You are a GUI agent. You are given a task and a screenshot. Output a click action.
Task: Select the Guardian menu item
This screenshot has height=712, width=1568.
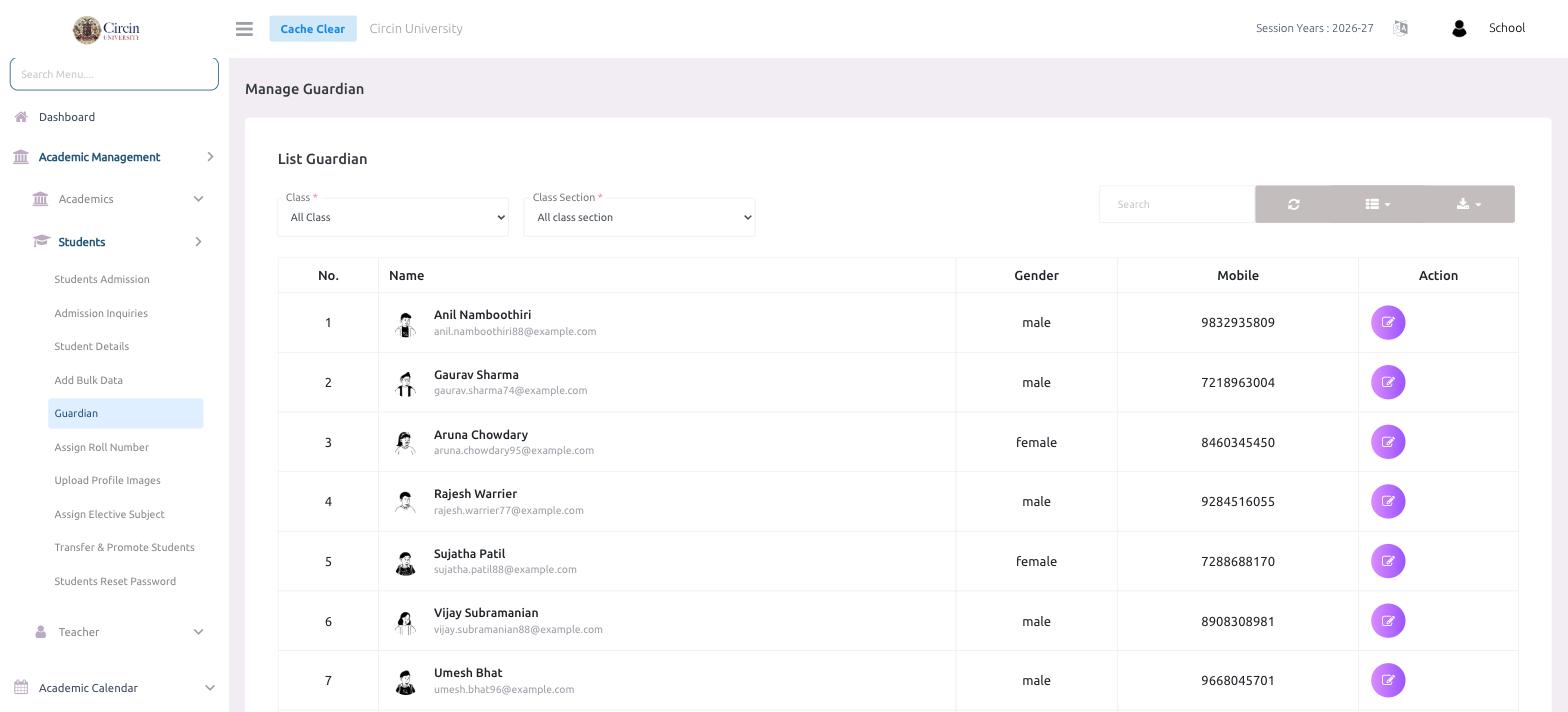click(x=126, y=413)
